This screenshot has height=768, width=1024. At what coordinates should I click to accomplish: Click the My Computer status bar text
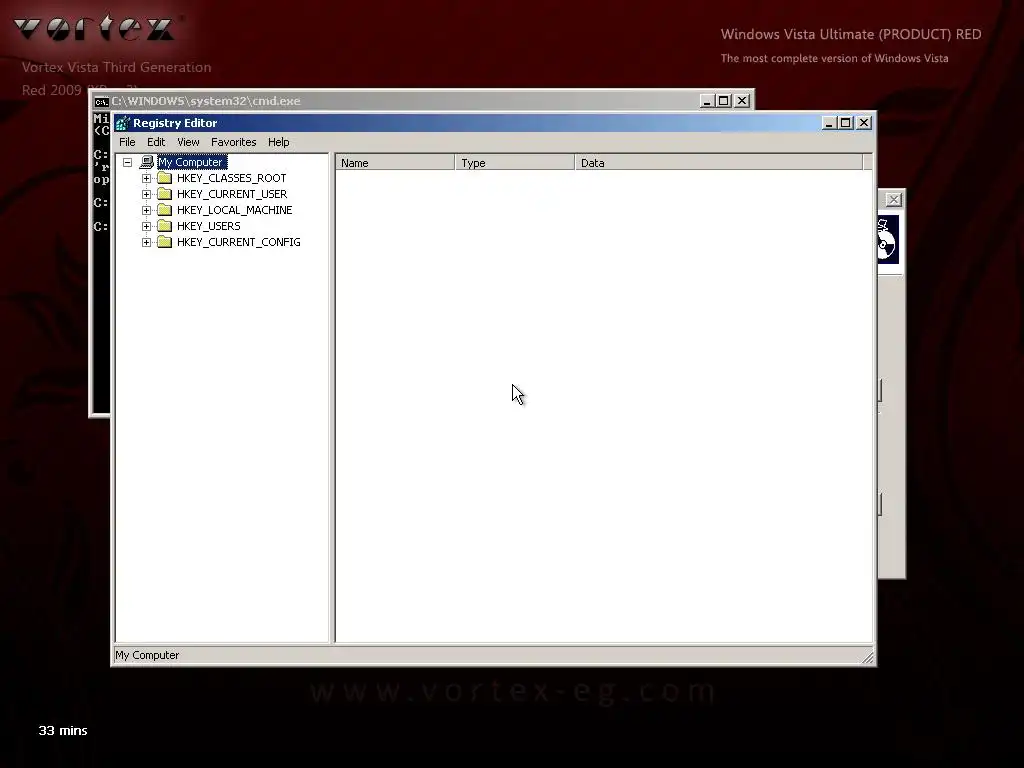click(147, 655)
